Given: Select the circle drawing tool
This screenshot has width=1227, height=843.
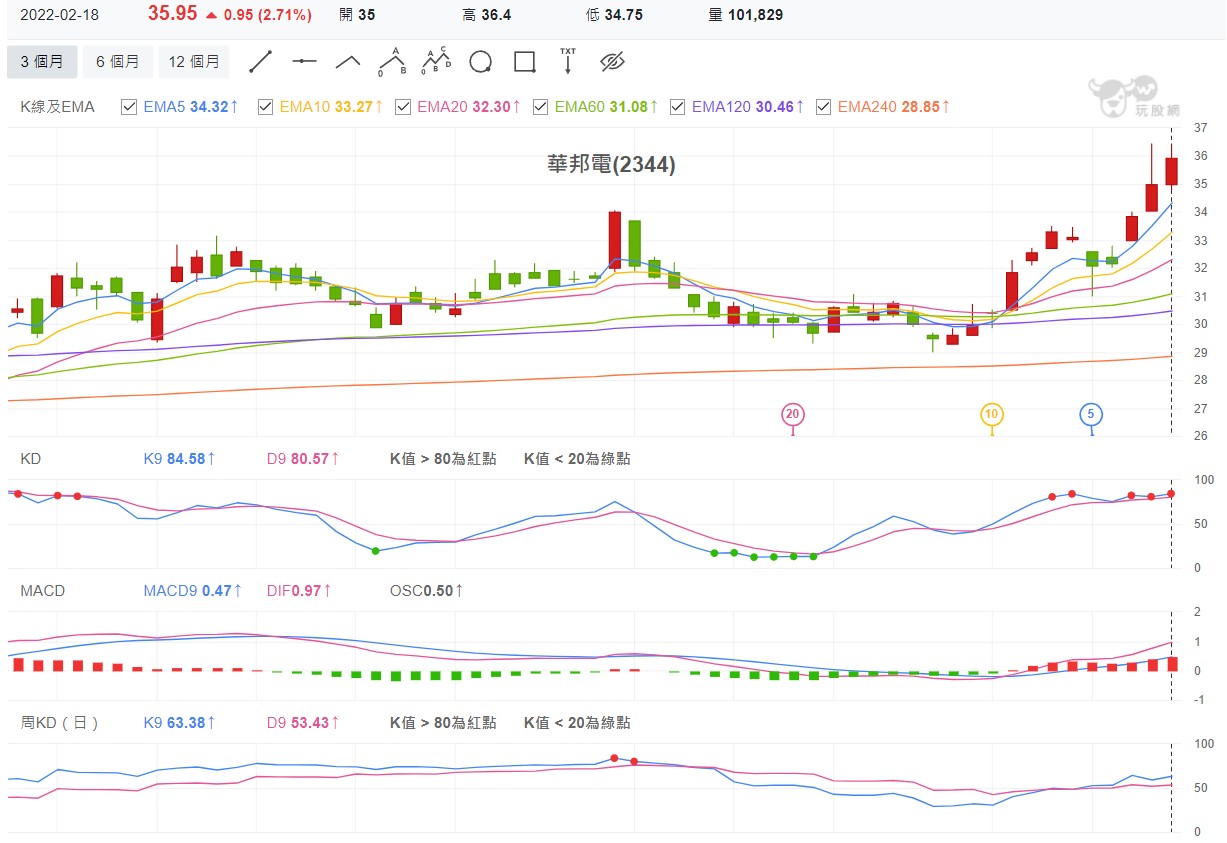Looking at the screenshot, I should [481, 62].
